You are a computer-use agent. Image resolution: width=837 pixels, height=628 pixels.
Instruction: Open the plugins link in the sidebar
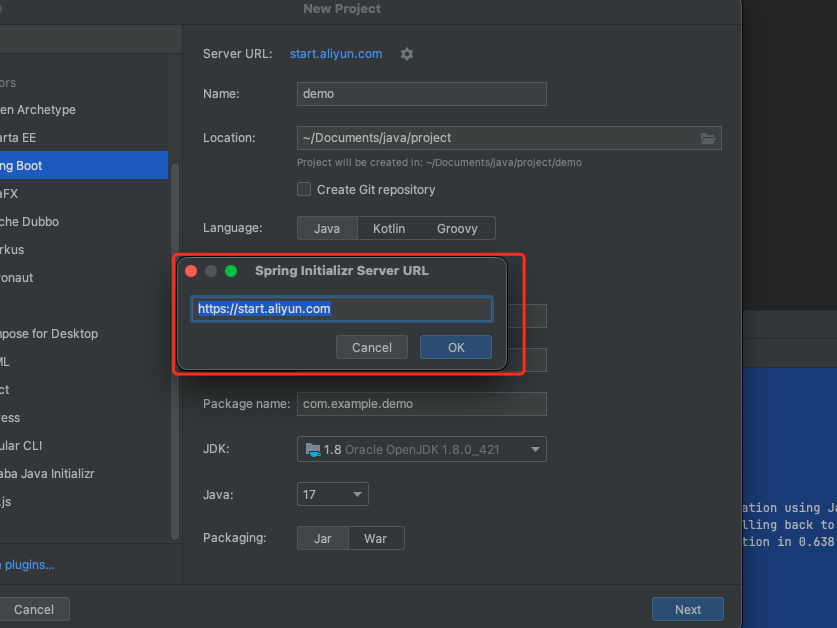(27, 565)
